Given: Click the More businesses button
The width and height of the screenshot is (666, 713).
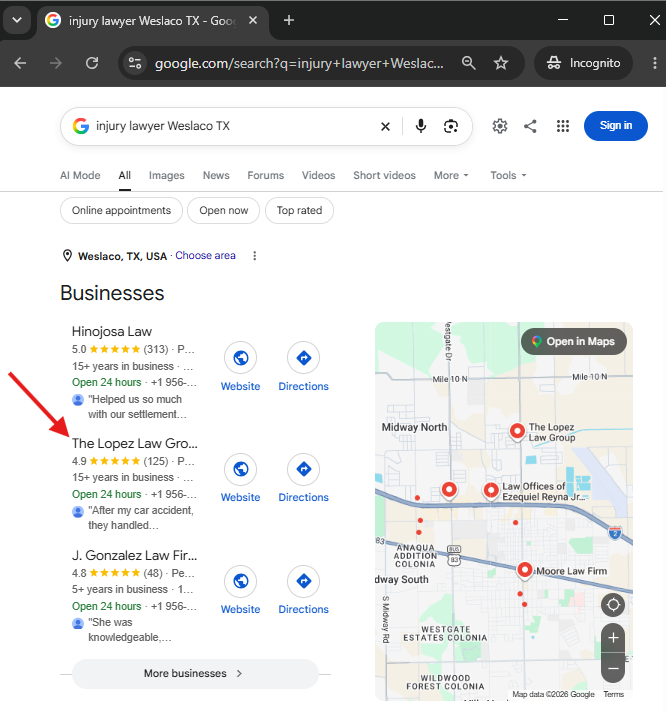Looking at the screenshot, I should (195, 673).
